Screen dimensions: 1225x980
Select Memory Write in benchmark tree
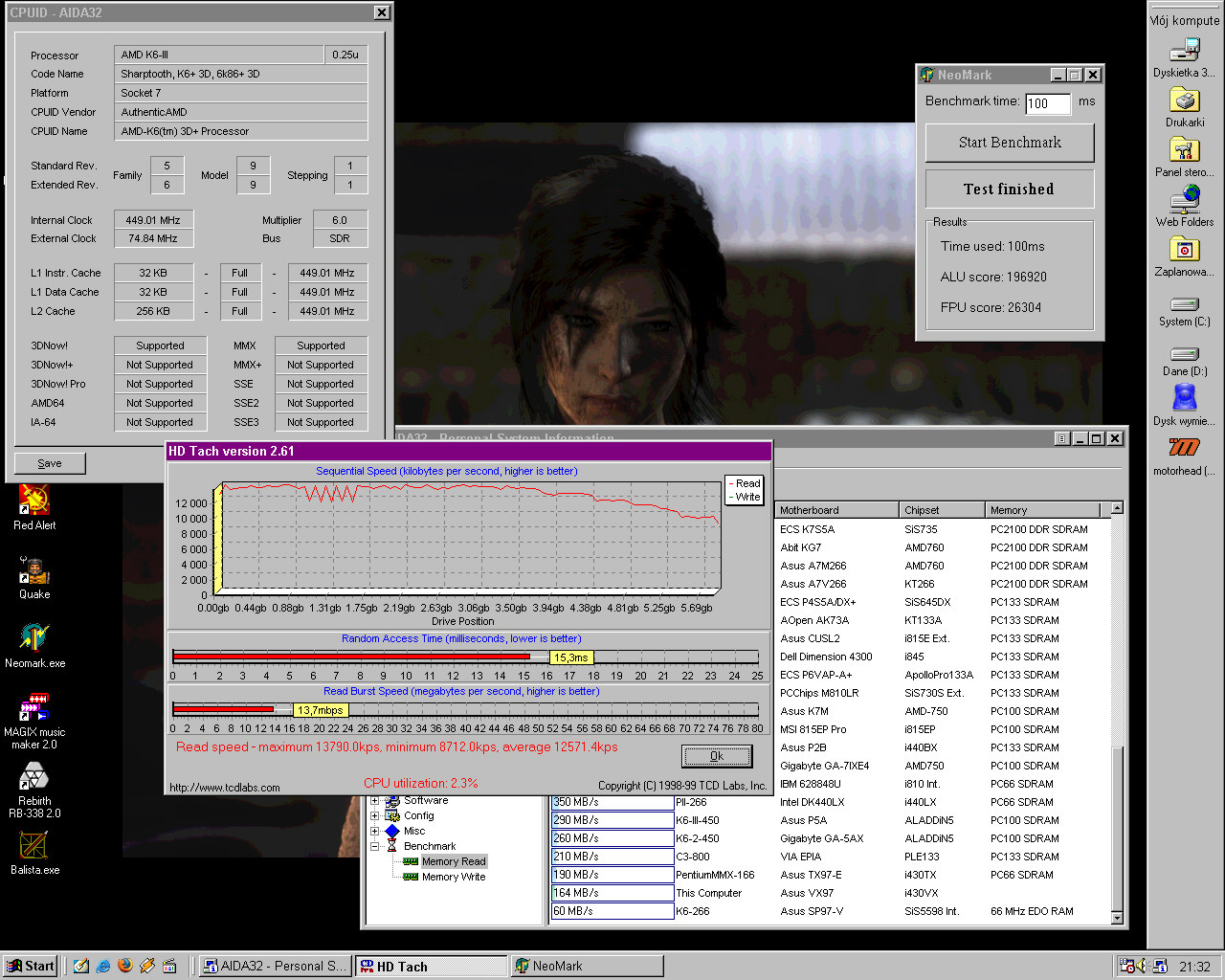tap(454, 877)
